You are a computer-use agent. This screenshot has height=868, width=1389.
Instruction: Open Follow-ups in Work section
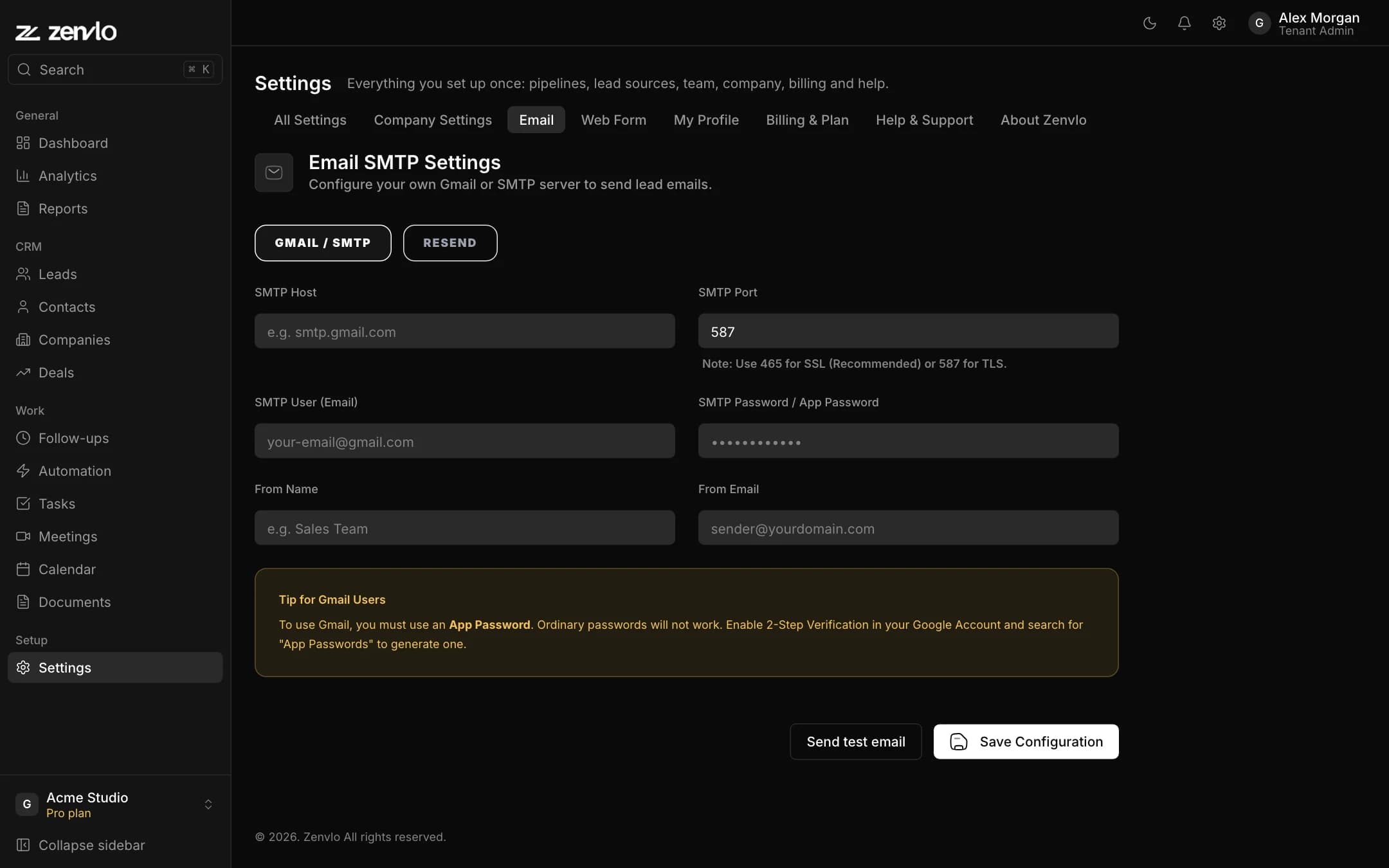point(115,438)
